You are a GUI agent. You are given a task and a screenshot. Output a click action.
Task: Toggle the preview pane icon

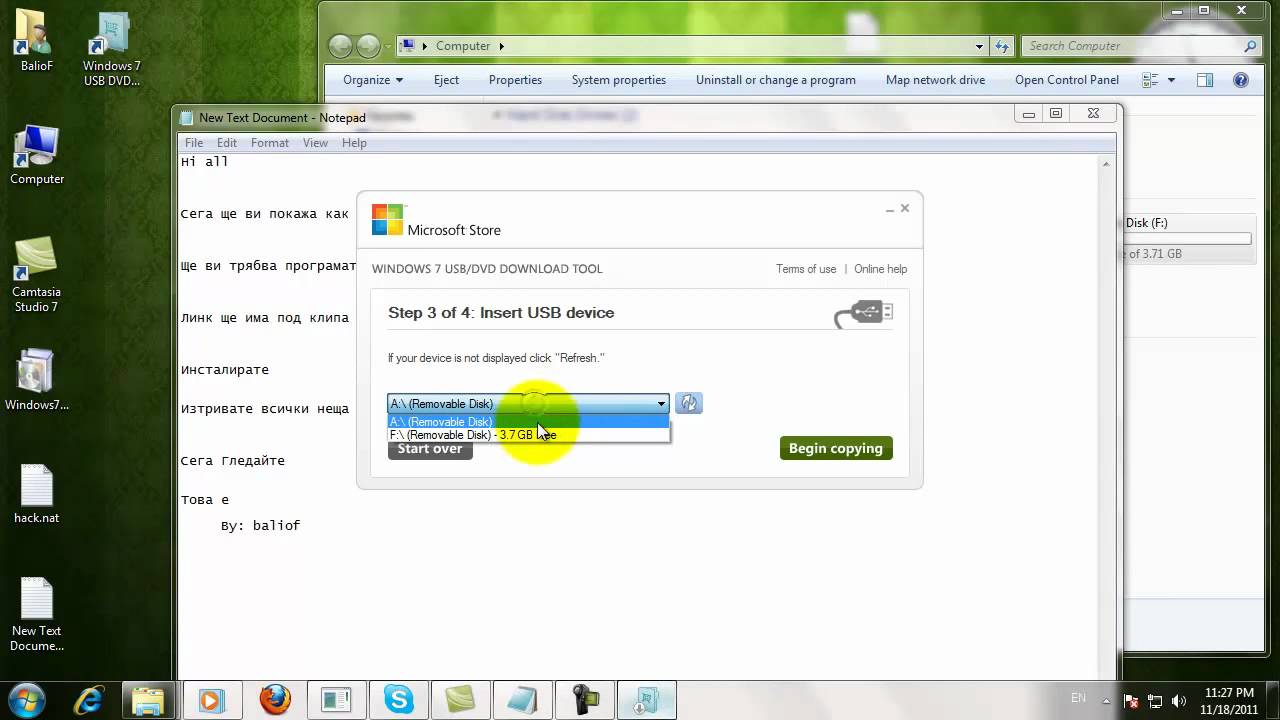pyautogui.click(x=1205, y=80)
